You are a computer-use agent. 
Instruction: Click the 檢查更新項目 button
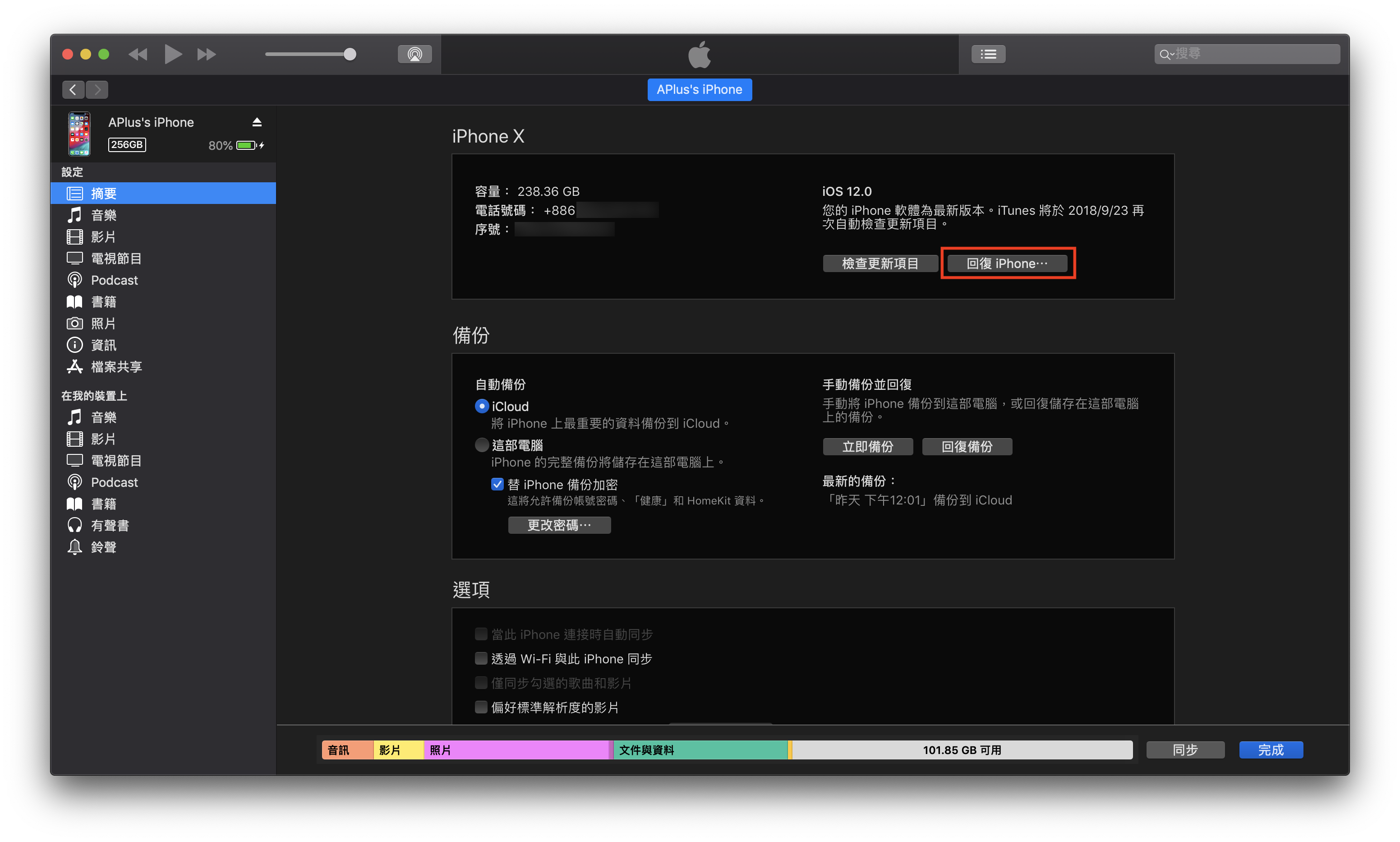click(x=880, y=263)
